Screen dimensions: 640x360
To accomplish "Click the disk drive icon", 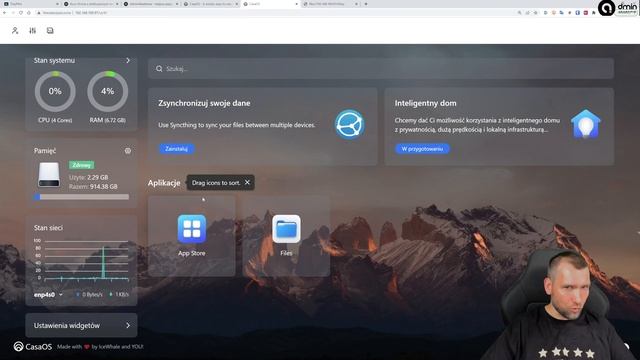I will click(49, 175).
